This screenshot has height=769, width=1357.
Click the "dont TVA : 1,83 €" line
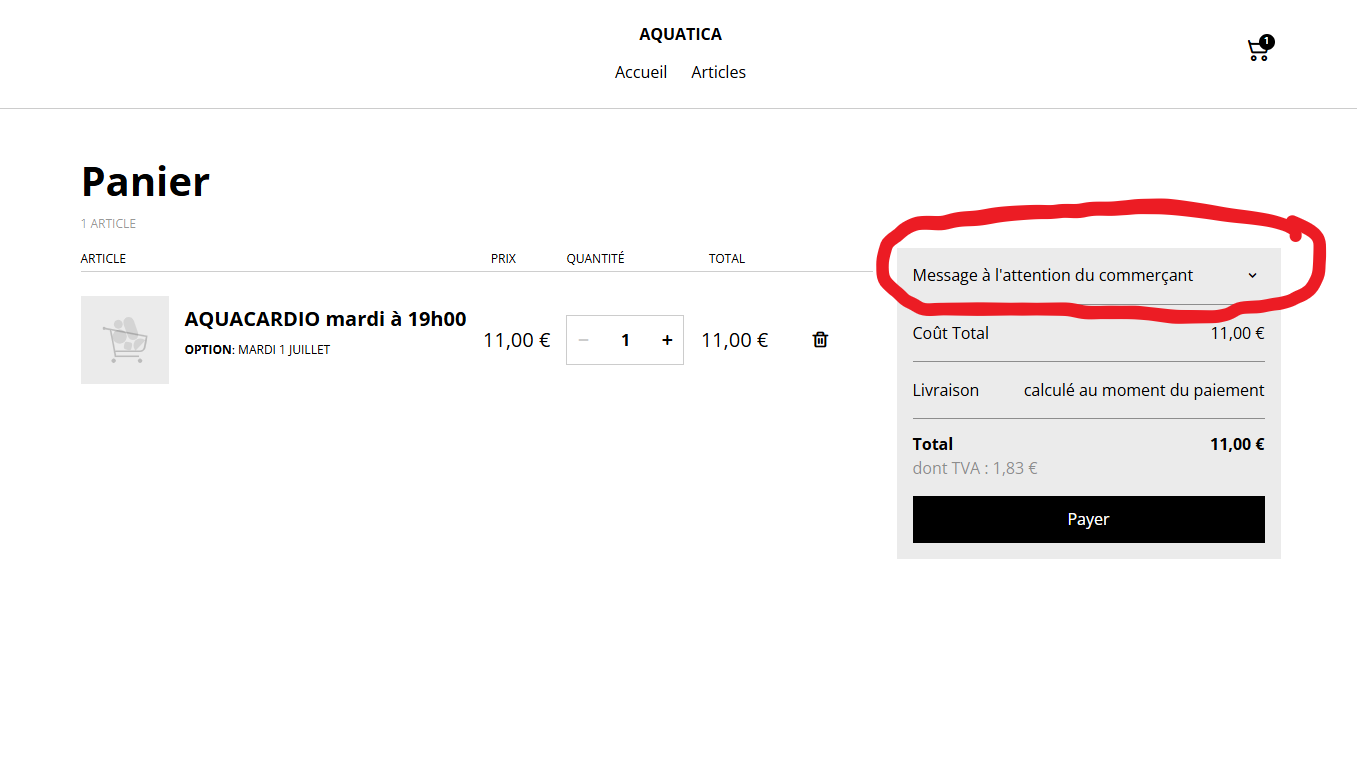coord(975,468)
